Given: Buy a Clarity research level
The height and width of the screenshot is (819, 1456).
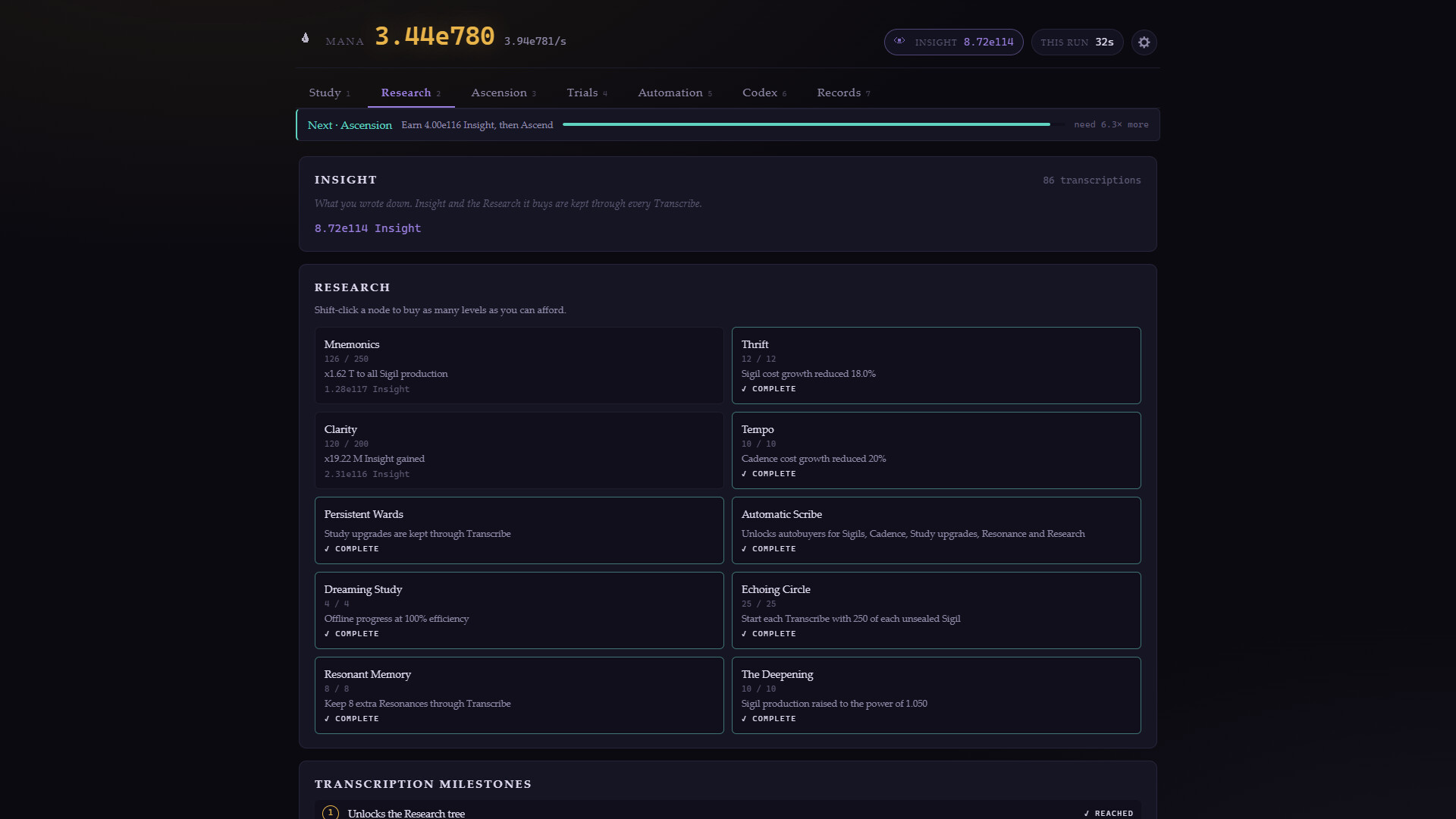Looking at the screenshot, I should pyautogui.click(x=519, y=450).
